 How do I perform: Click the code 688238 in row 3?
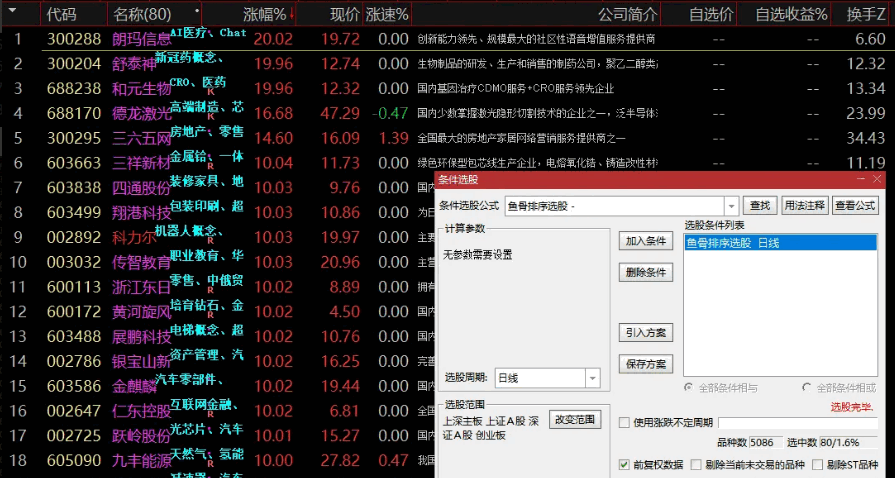pyautogui.click(x=74, y=89)
